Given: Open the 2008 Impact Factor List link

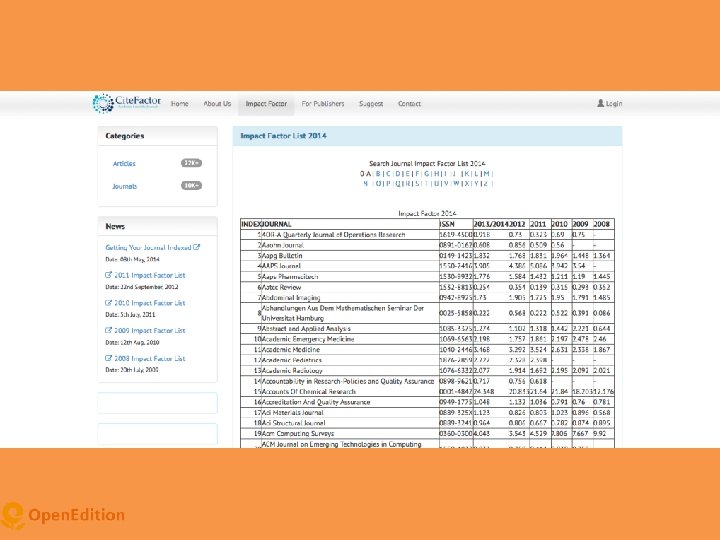Looking at the screenshot, I should 150,359.
